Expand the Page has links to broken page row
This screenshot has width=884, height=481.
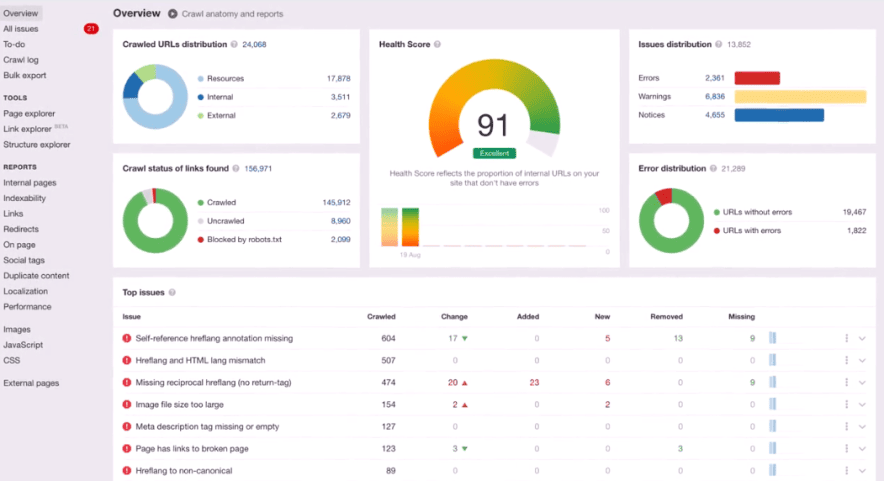coord(862,448)
